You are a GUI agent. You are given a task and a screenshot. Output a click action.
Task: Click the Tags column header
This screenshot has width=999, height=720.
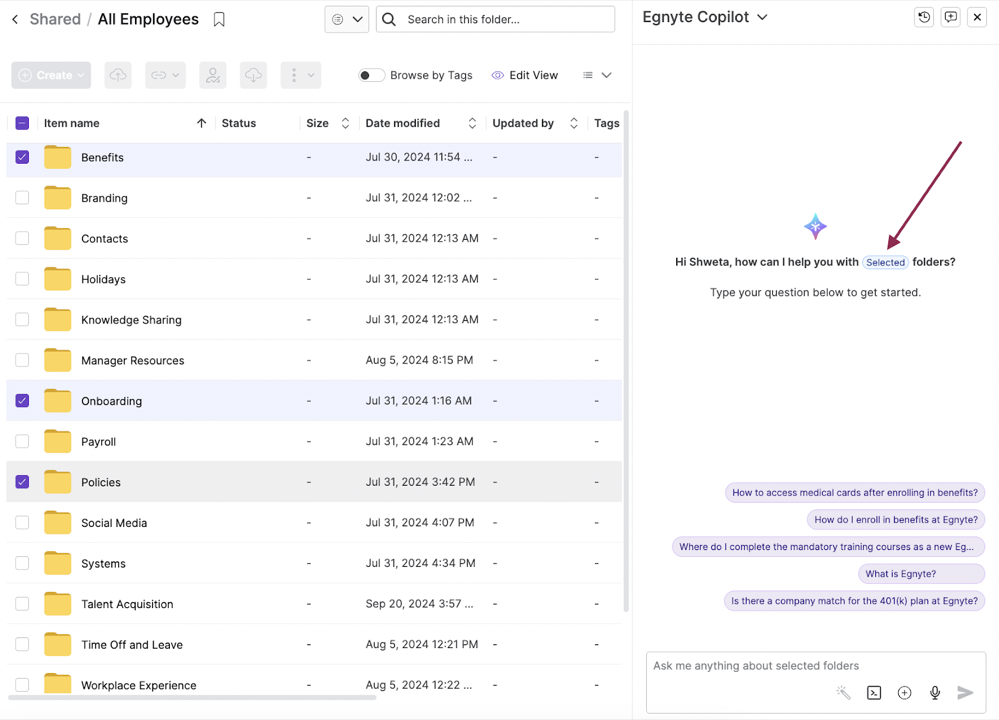607,123
